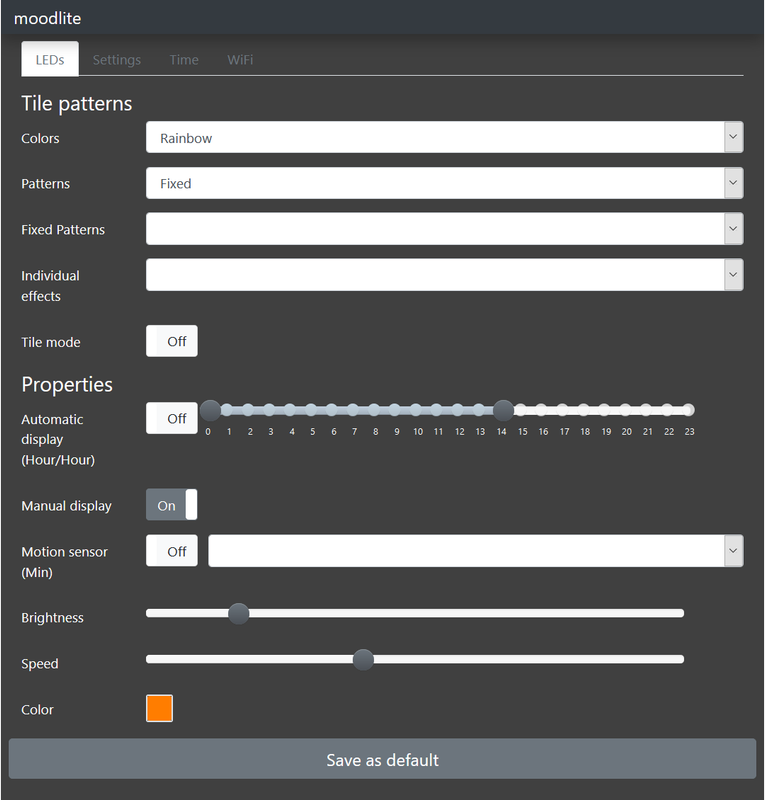Enable the Automatic display toggle

(x=172, y=418)
